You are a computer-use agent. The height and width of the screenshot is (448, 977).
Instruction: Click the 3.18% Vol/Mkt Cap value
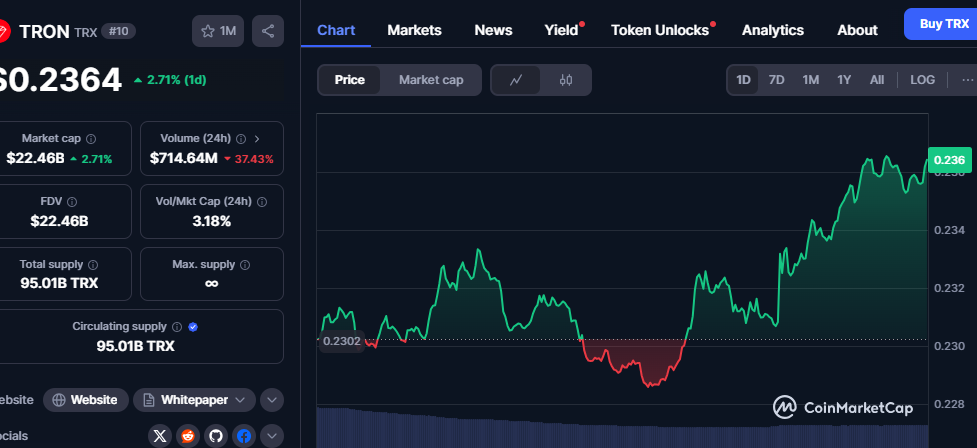(x=212, y=221)
